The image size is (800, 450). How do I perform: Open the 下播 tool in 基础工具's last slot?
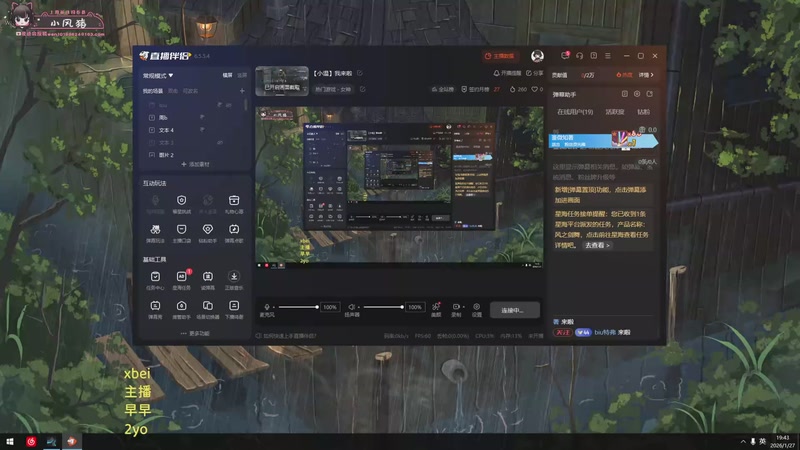pyautogui.click(x=234, y=306)
